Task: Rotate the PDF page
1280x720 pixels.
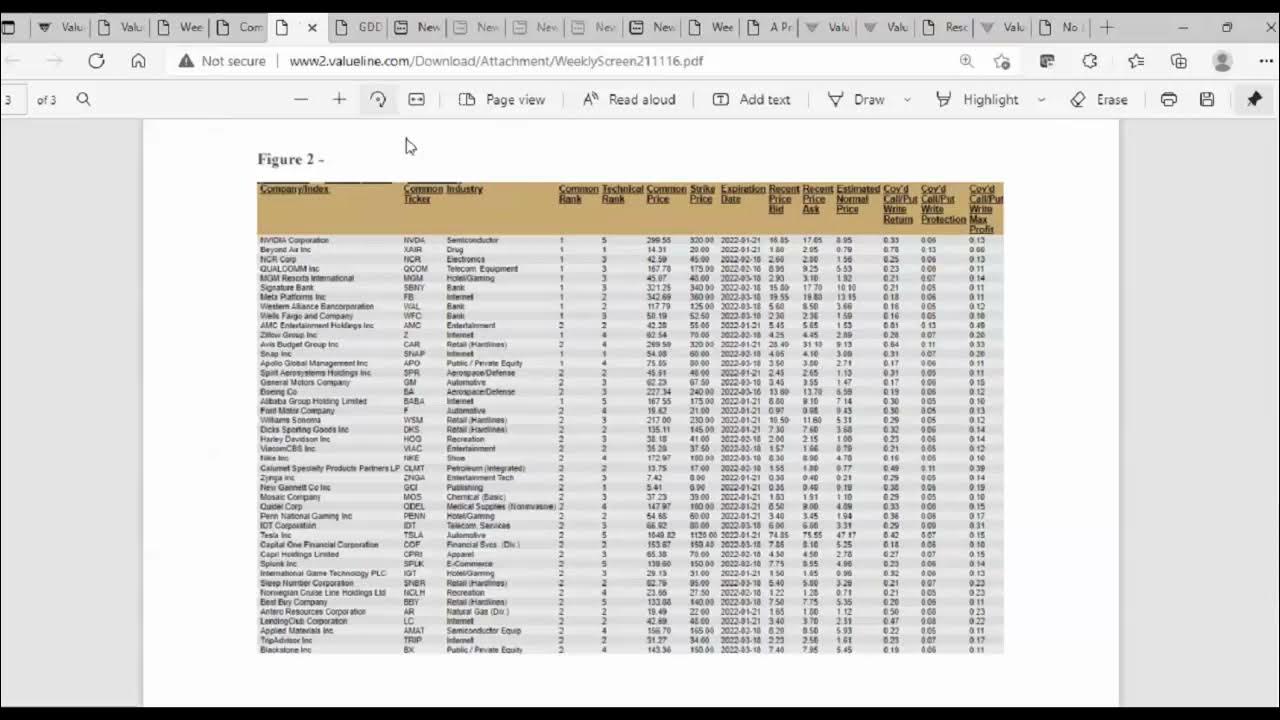Action: [378, 99]
